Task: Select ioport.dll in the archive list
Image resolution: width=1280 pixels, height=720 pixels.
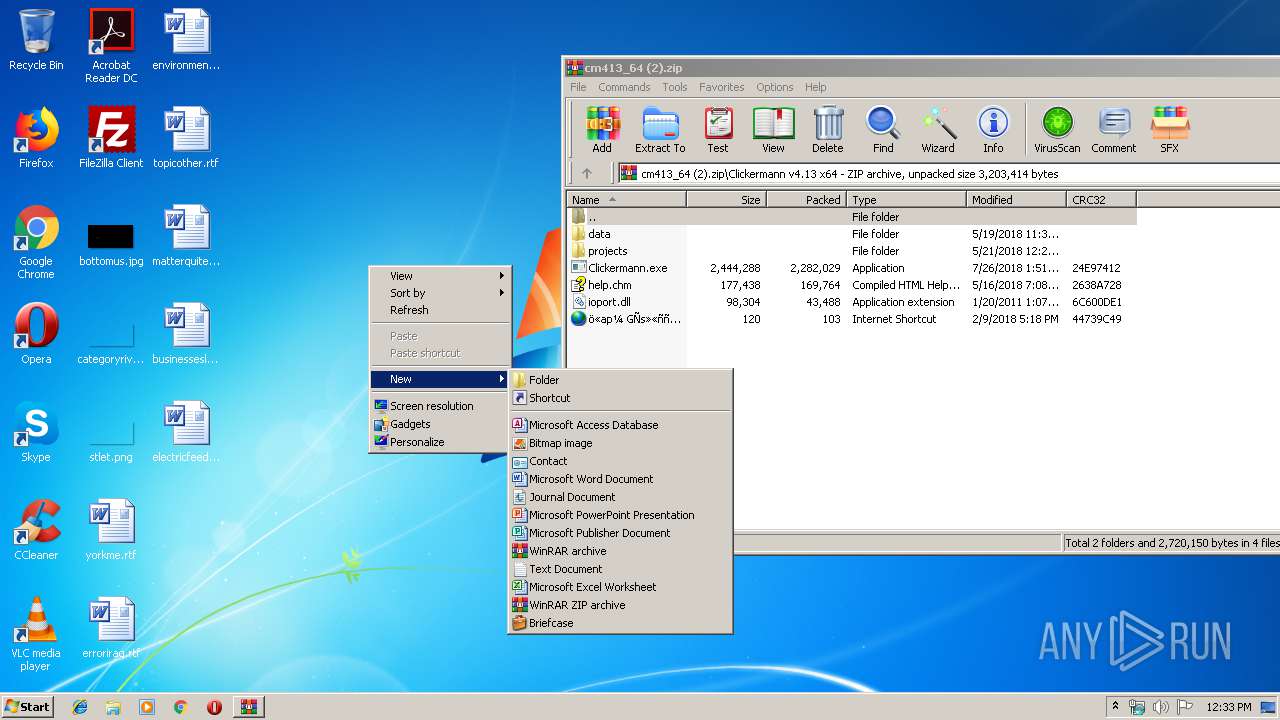Action: (x=851, y=302)
